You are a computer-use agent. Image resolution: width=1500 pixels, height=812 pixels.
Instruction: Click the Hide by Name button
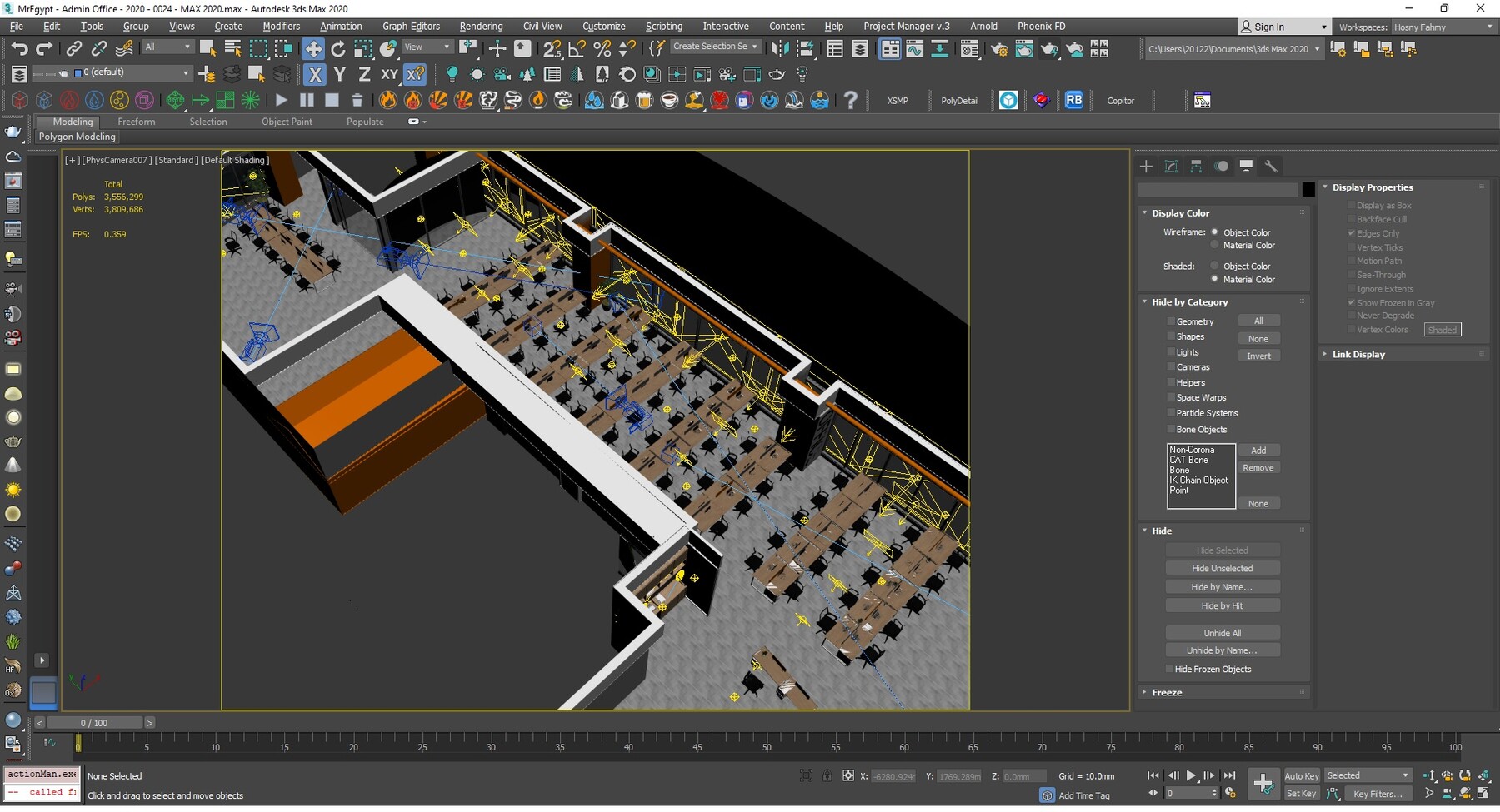(1222, 587)
